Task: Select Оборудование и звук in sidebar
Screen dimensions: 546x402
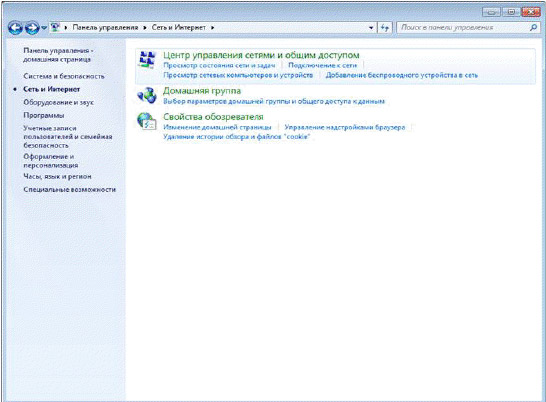Action: point(58,102)
